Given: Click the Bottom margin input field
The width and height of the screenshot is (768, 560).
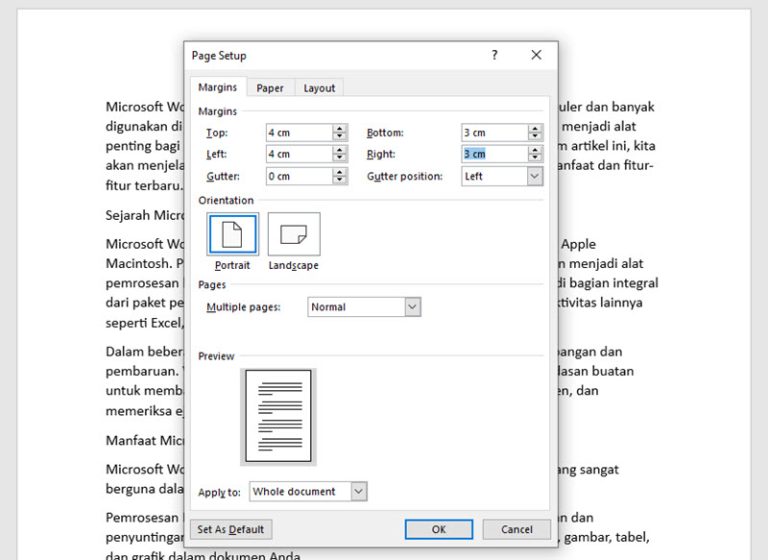Looking at the screenshot, I should click(x=495, y=133).
